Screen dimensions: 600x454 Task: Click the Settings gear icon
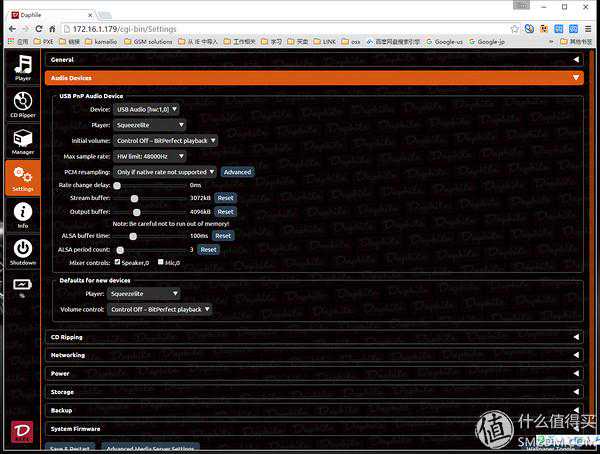[x=22, y=178]
